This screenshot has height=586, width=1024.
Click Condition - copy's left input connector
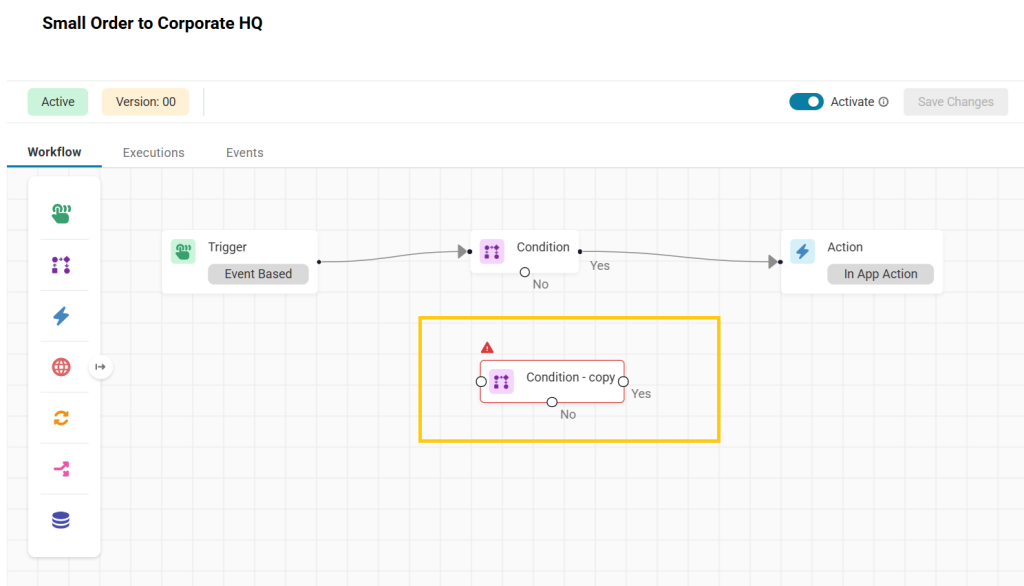(x=481, y=382)
